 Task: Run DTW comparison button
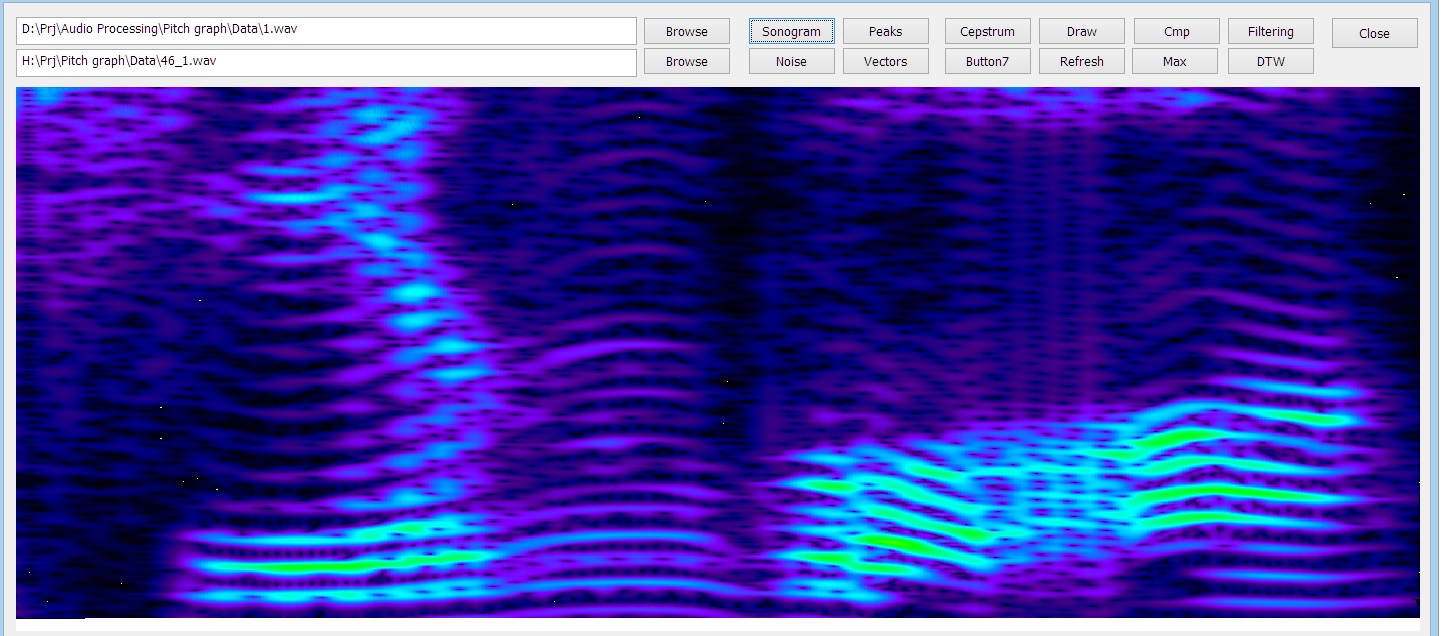(1270, 61)
